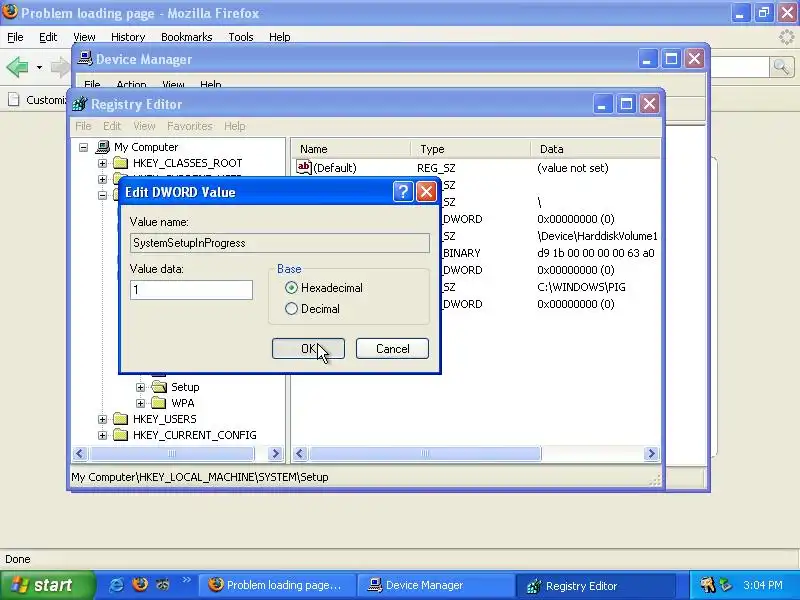800x600 pixels.
Task: Sort the values by the Data column
Action: [x=595, y=149]
